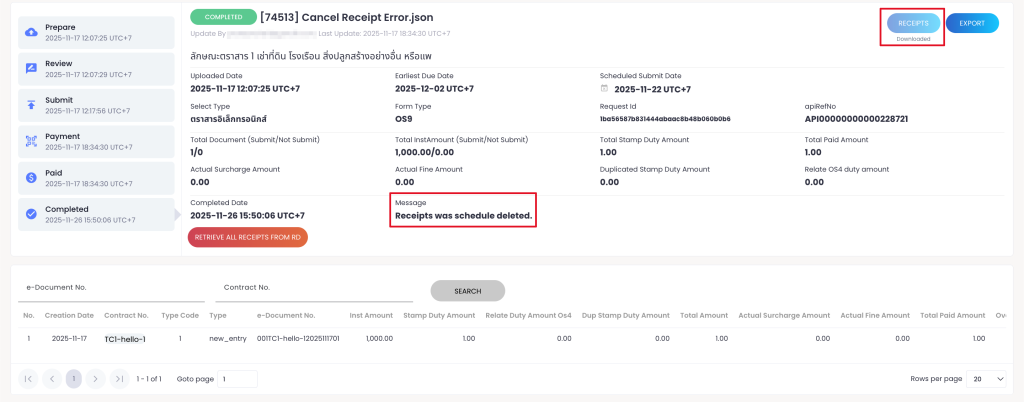This screenshot has width=1024, height=402.
Task: Click the Goto page input box
Action: tap(237, 379)
